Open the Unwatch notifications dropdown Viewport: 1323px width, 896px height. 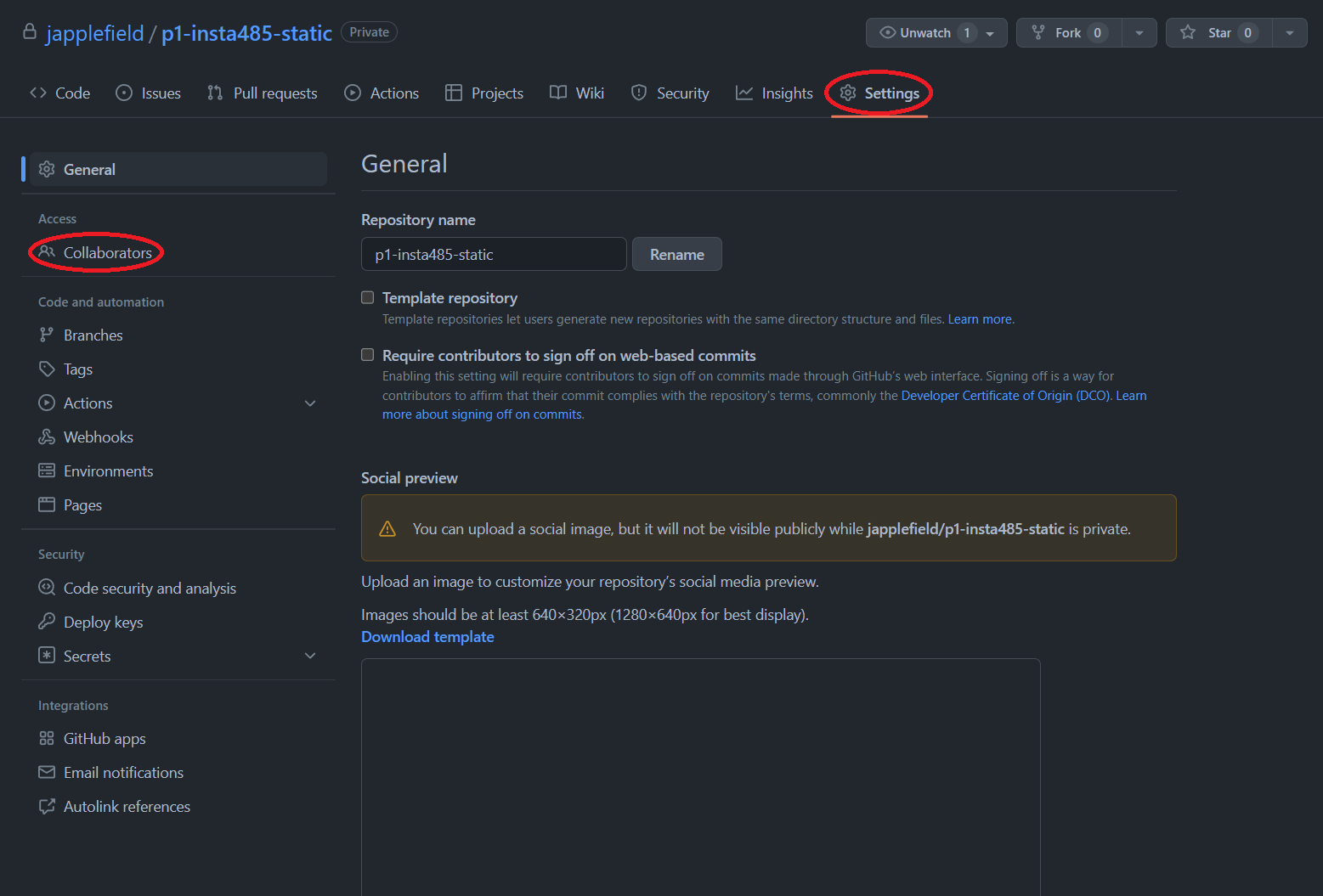point(990,33)
